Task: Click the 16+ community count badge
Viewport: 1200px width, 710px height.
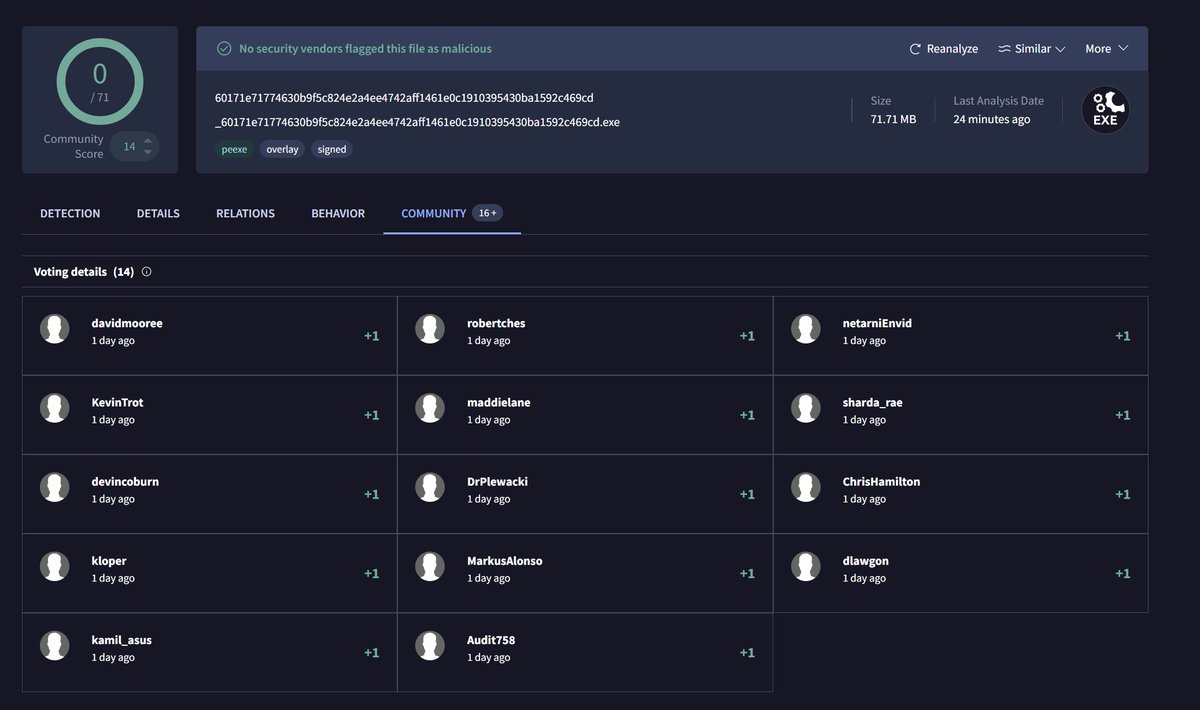Action: tap(487, 213)
